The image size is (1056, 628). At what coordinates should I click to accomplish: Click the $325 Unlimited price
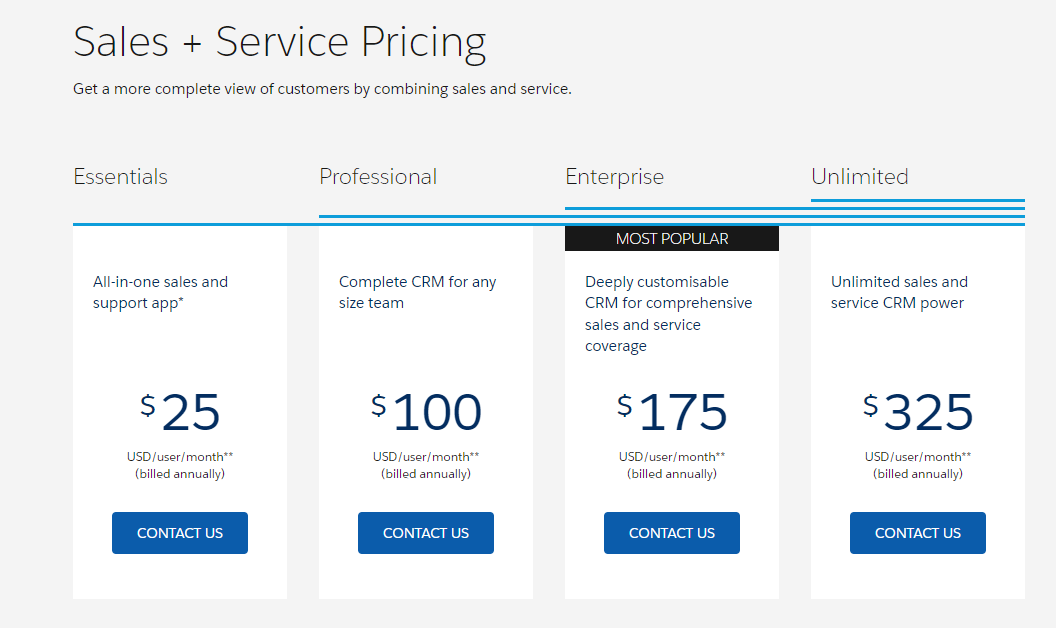[919, 412]
